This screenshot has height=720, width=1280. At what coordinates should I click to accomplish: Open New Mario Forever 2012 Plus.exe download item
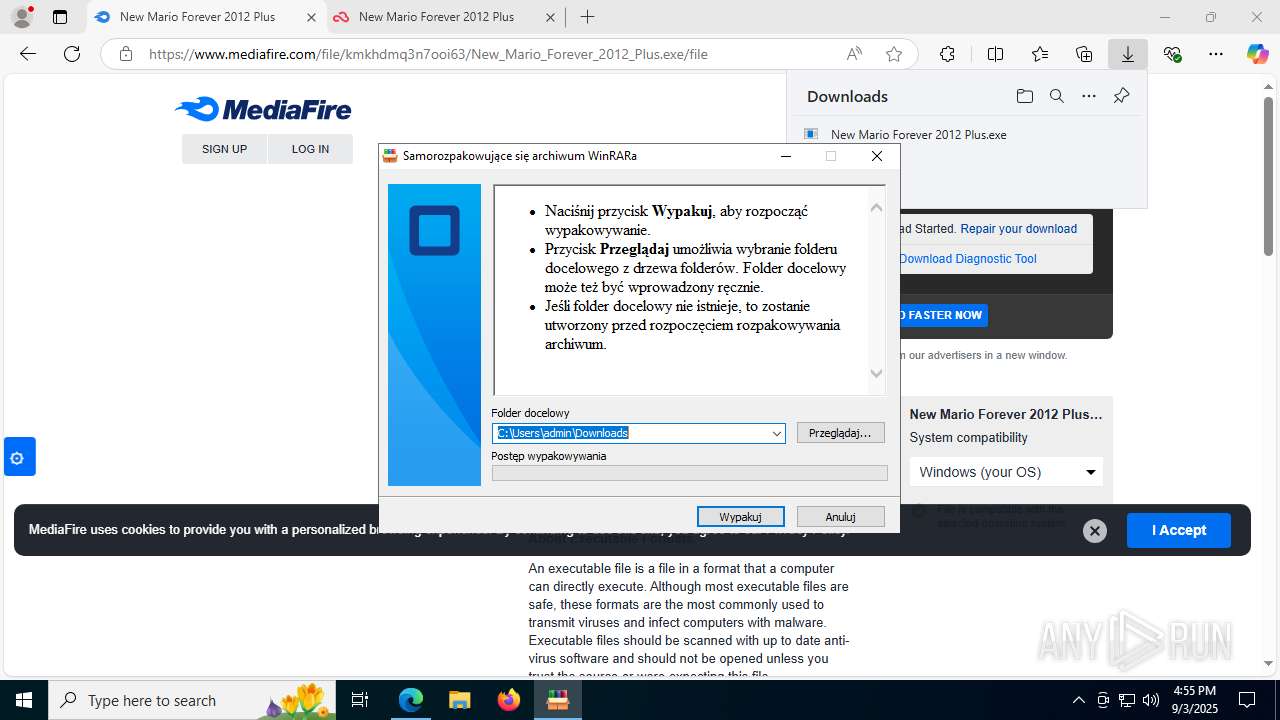pos(918,134)
